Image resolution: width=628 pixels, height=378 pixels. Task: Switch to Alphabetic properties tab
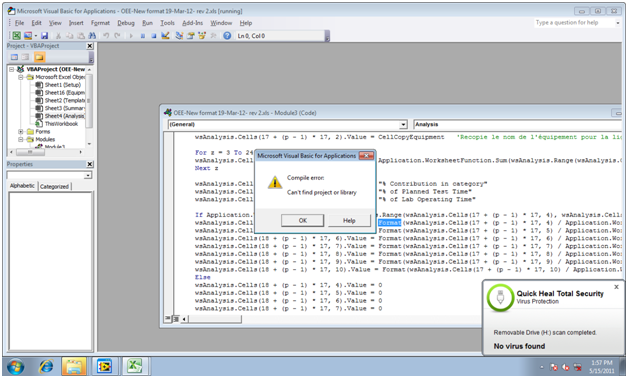tap(22, 186)
